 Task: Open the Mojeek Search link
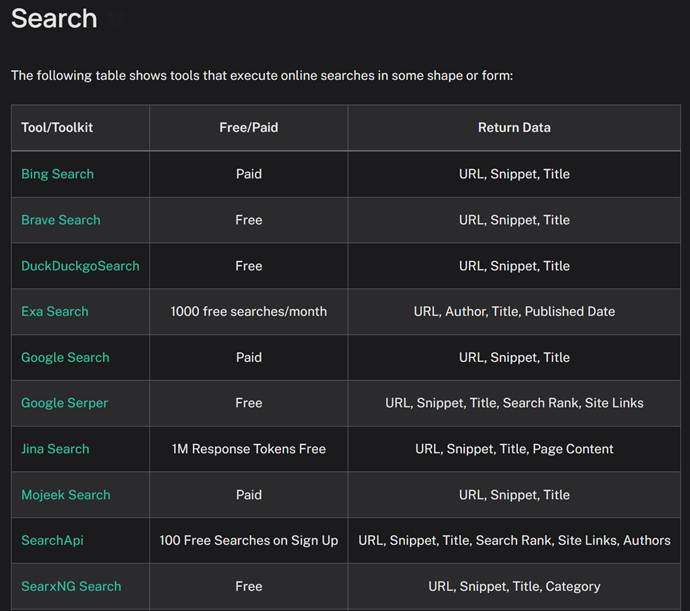click(x=66, y=495)
